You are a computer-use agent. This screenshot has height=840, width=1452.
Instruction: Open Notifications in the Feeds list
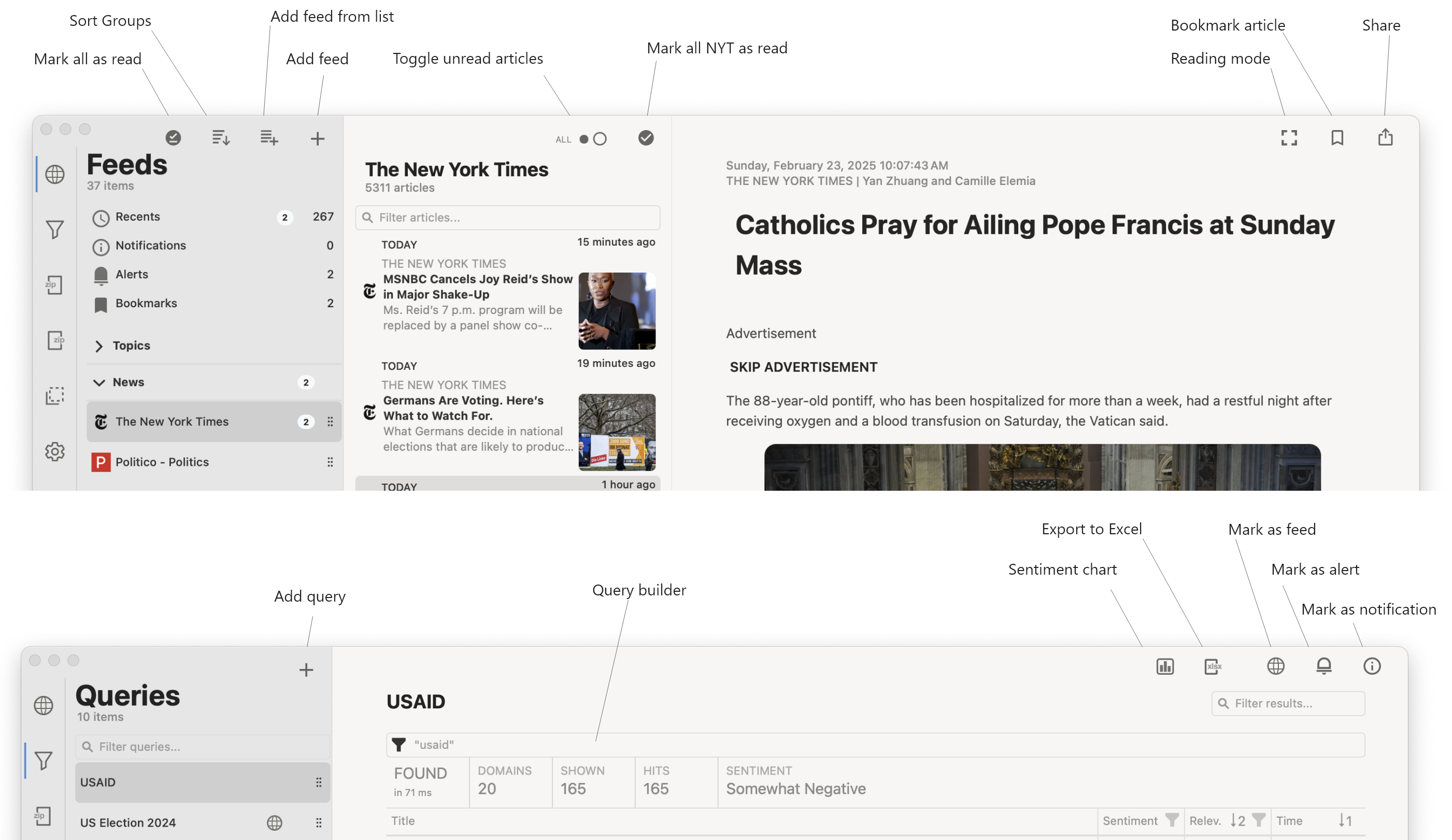point(213,246)
